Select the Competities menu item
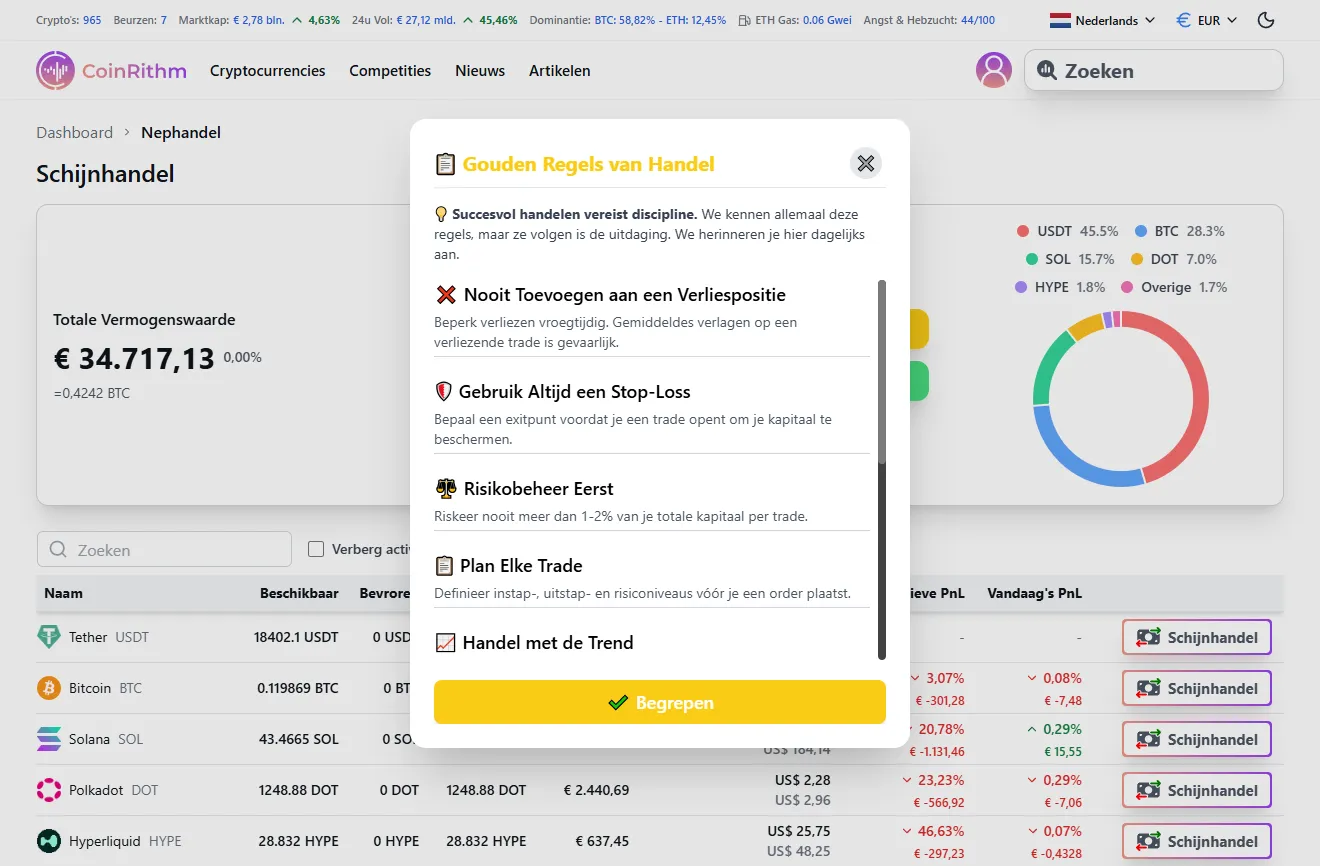 click(x=389, y=70)
